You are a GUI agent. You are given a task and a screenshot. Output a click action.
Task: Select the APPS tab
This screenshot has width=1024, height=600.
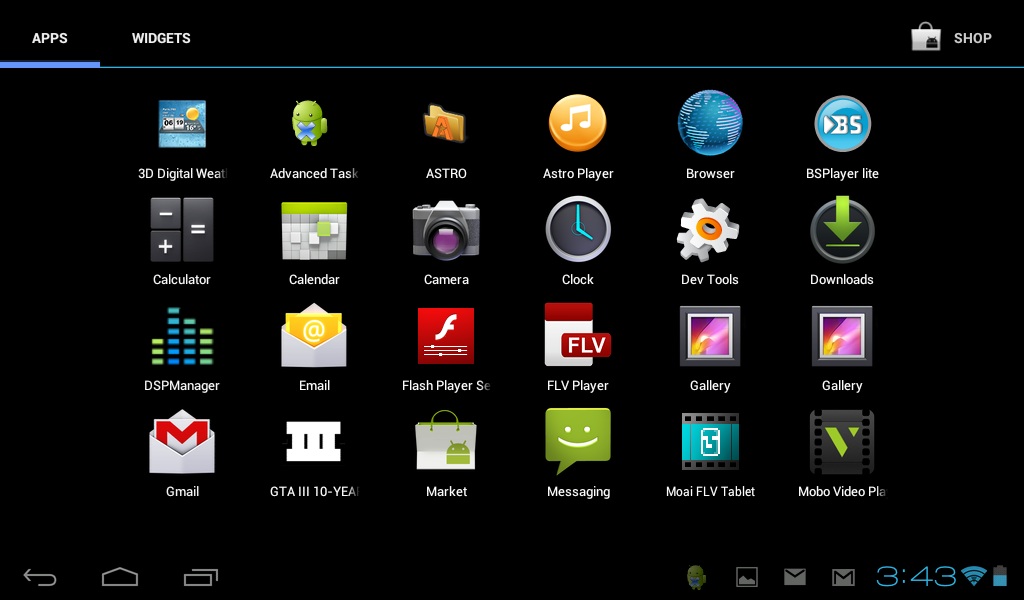point(50,38)
